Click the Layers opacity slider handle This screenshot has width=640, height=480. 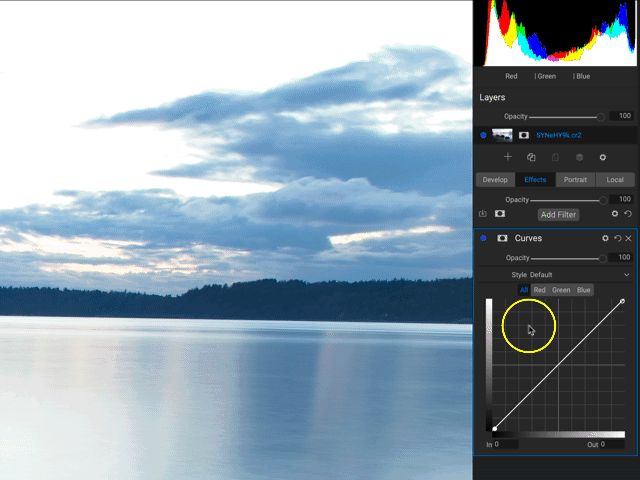pos(600,116)
